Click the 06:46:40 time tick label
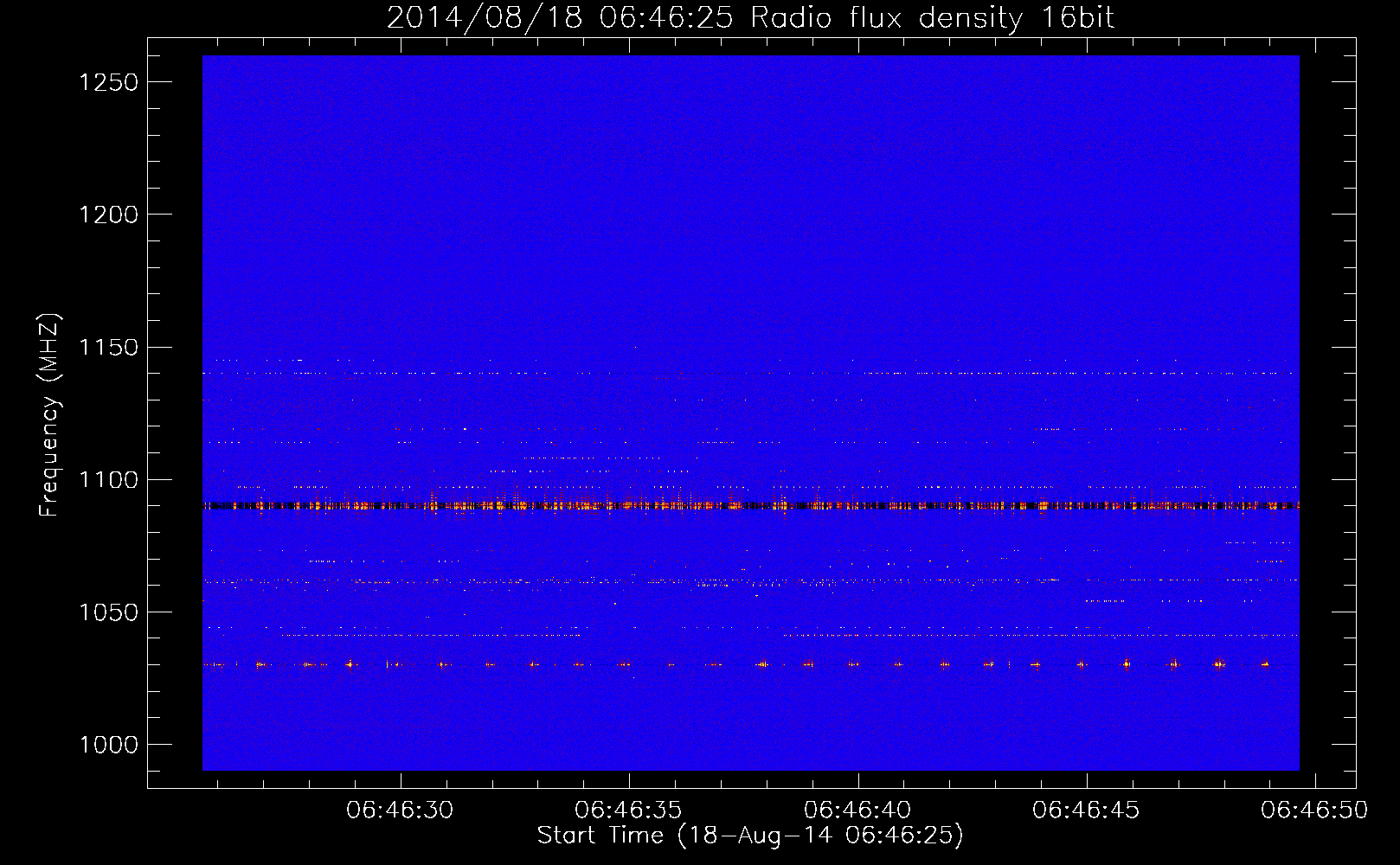Viewport: 1400px width, 865px height. click(857, 811)
